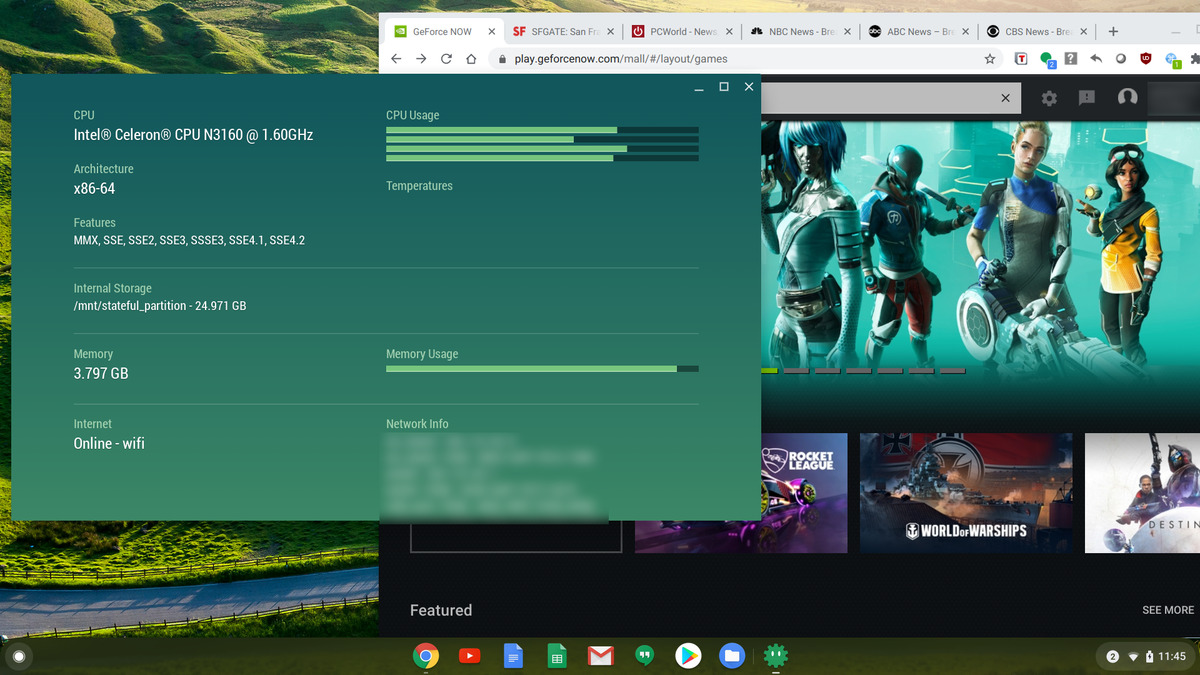Image resolution: width=1200 pixels, height=675 pixels.
Task: Click the CPU Usage label
Action: [412, 115]
